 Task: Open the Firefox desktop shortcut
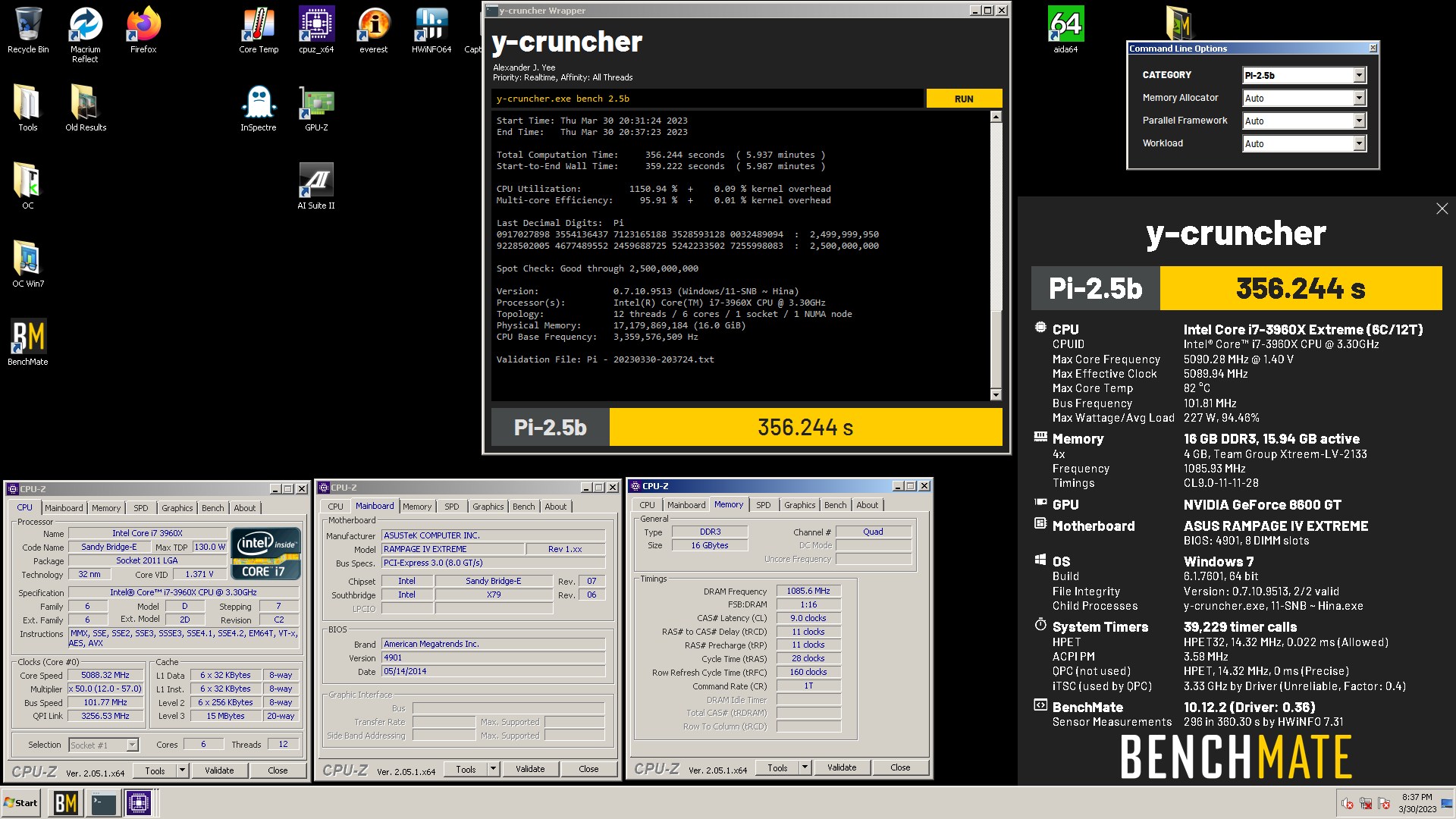143,30
